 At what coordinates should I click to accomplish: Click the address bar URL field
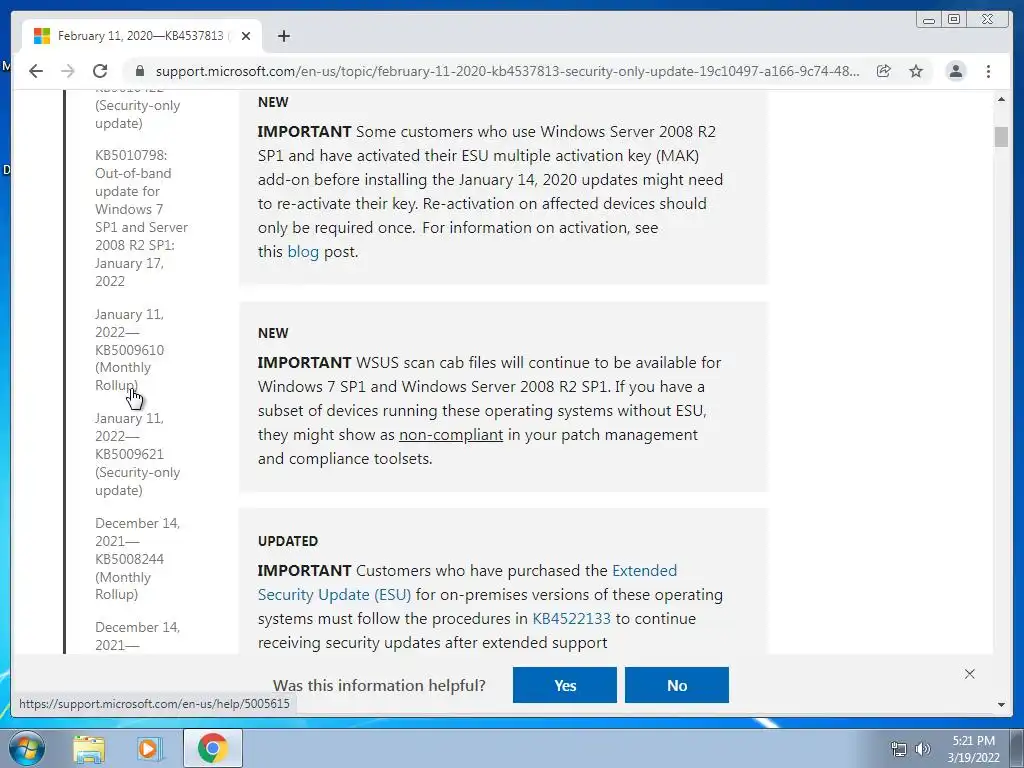point(507,71)
